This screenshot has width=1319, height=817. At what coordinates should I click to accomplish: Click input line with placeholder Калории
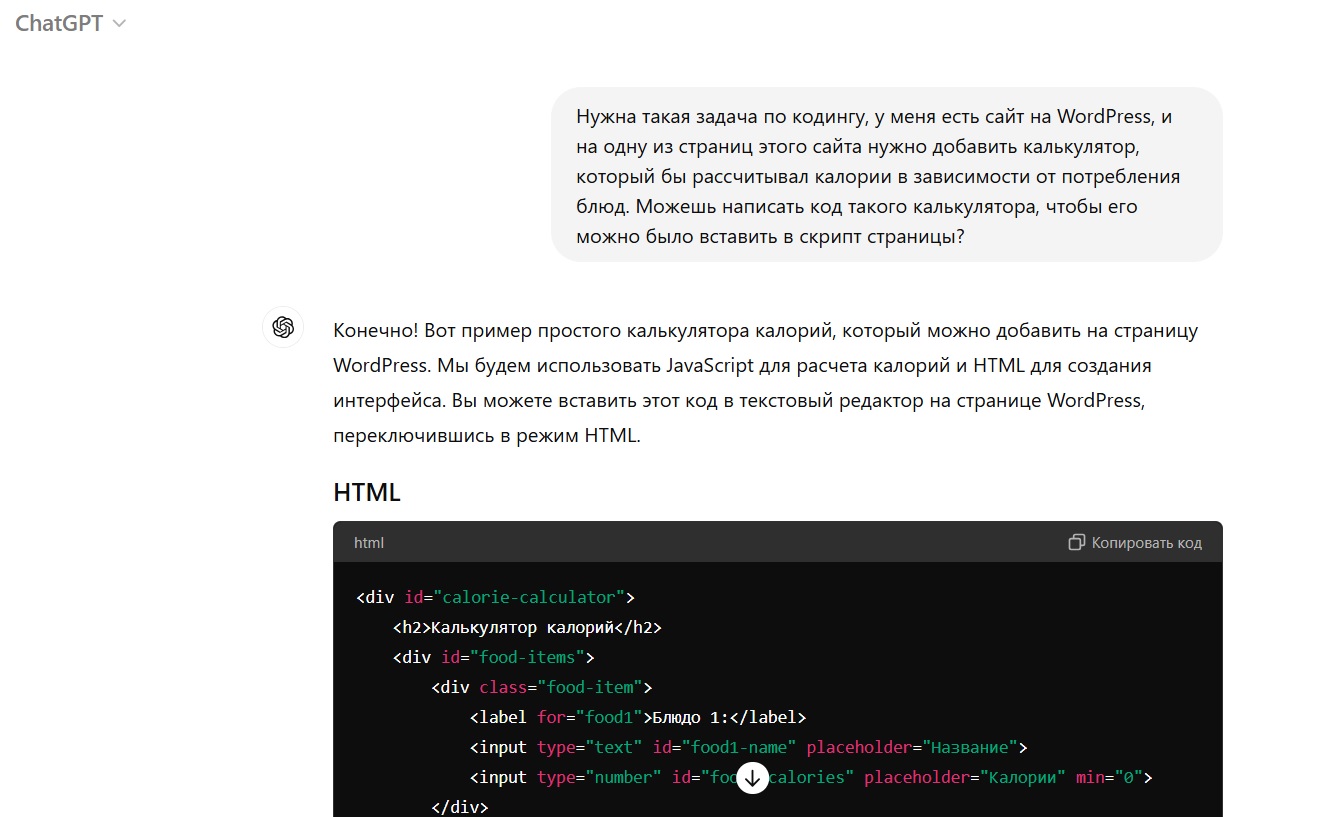click(811, 777)
